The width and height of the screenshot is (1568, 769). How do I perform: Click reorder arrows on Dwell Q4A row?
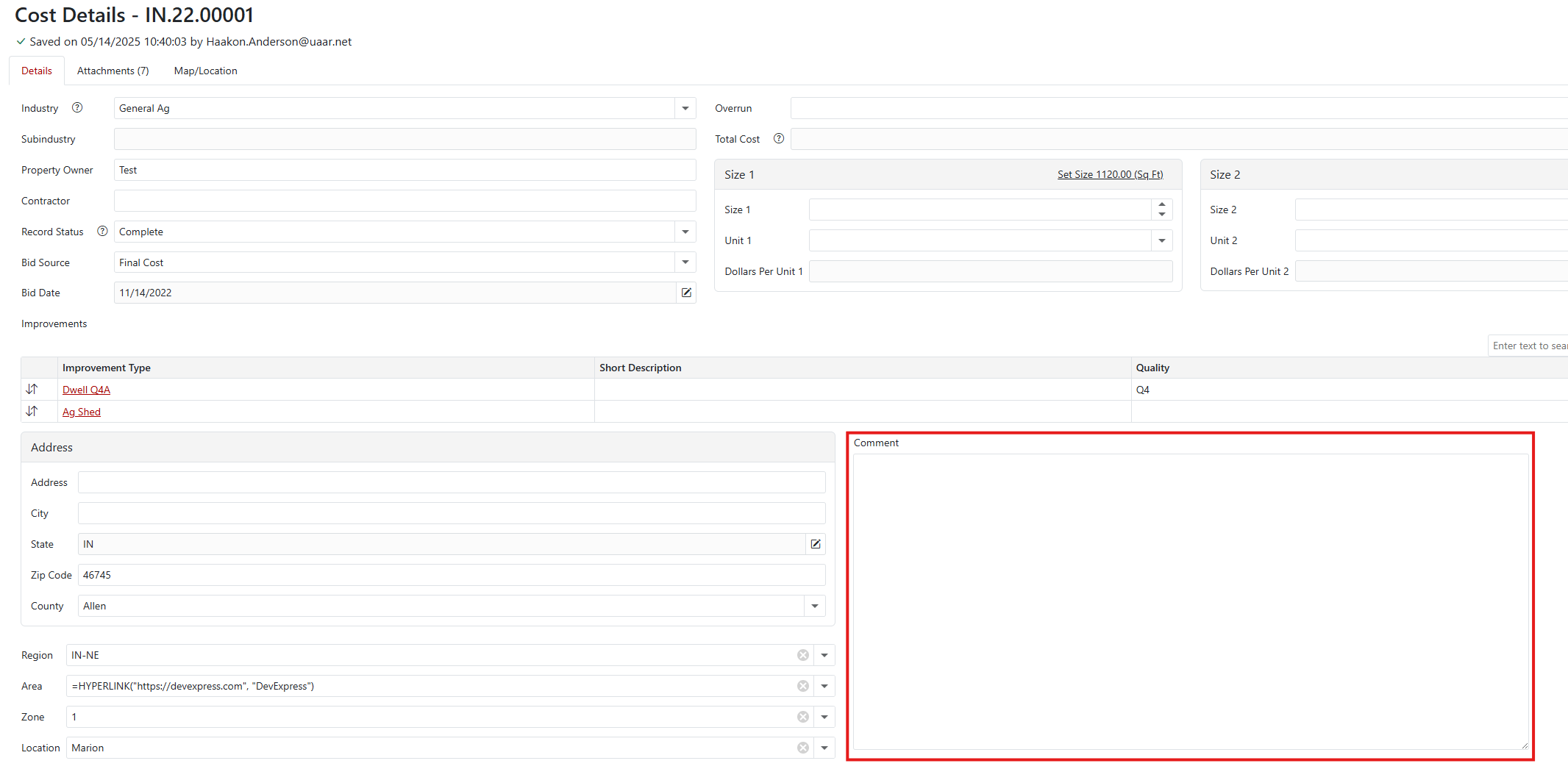32,390
